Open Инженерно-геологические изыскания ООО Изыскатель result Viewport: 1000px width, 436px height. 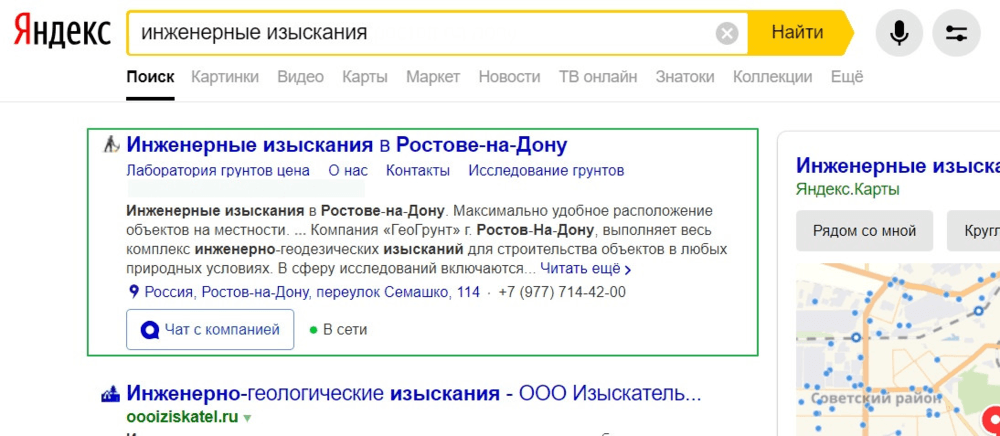coord(414,393)
